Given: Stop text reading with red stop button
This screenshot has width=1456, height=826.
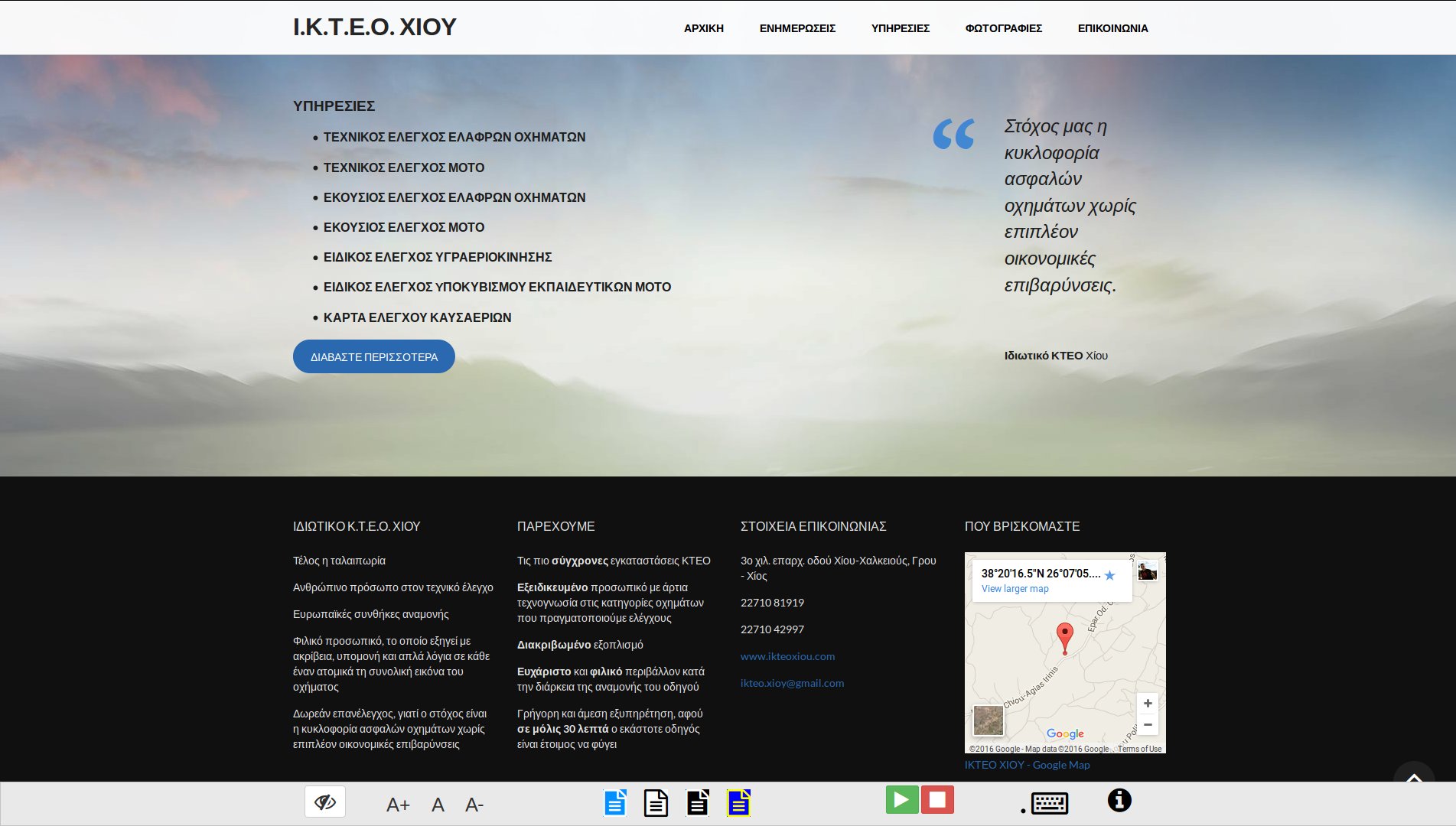Looking at the screenshot, I should (937, 800).
